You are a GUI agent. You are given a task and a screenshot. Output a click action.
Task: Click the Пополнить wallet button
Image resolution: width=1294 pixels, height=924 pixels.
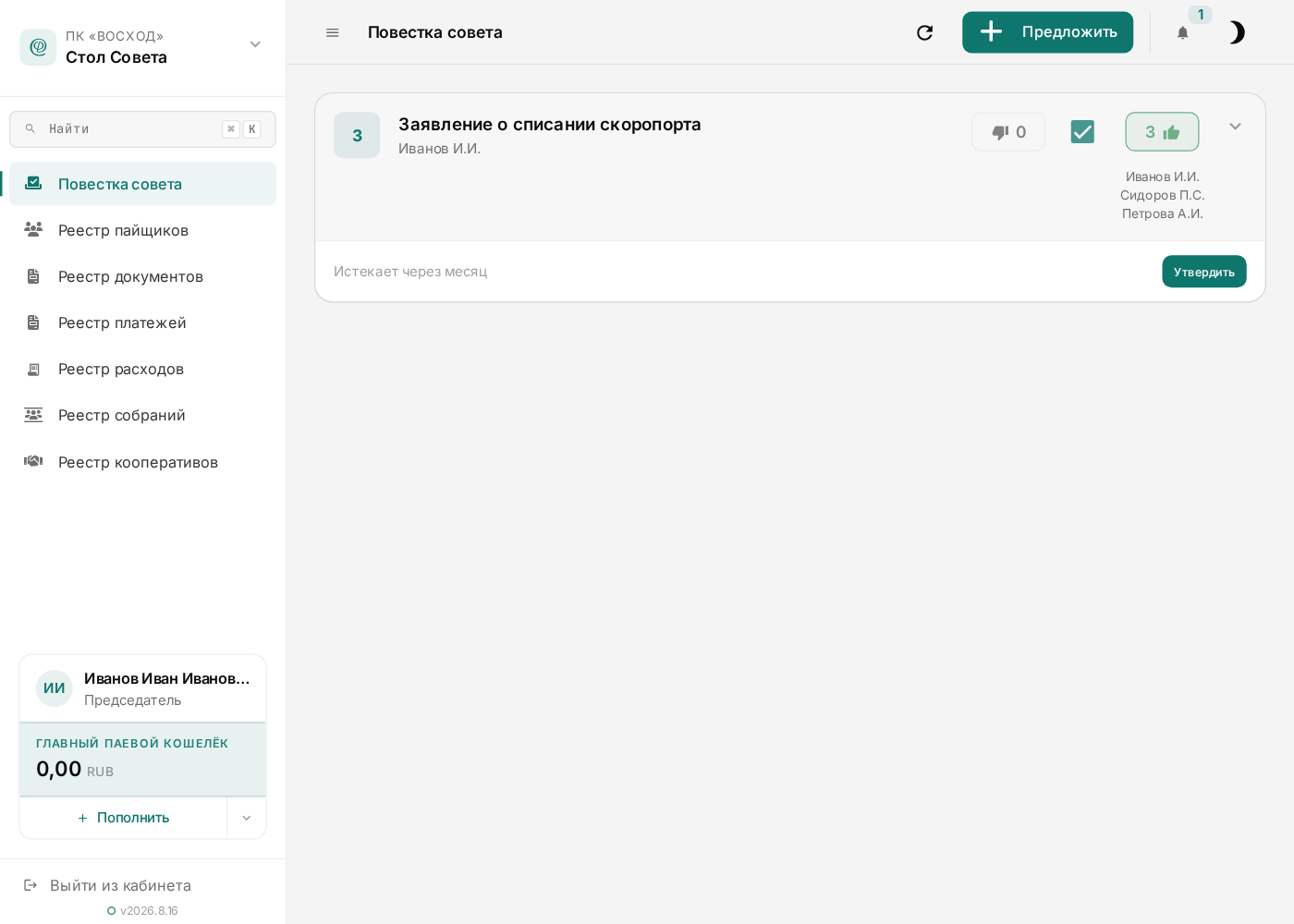(123, 818)
